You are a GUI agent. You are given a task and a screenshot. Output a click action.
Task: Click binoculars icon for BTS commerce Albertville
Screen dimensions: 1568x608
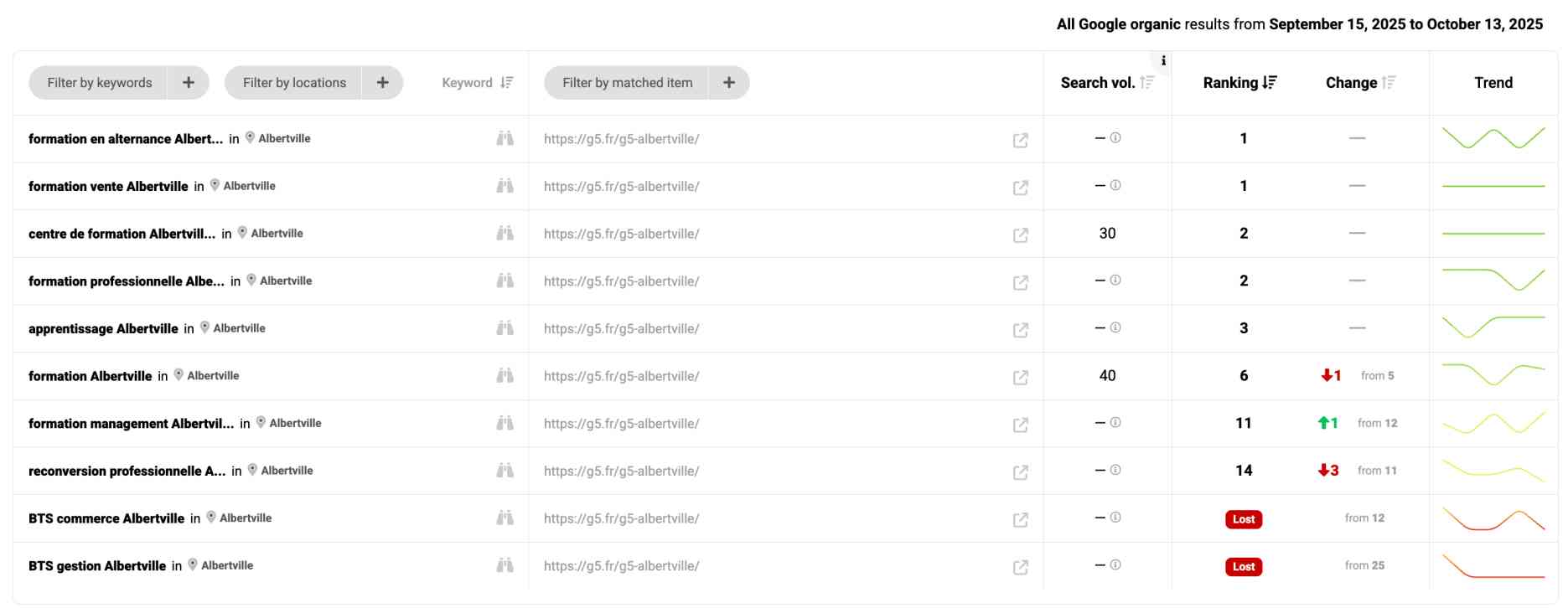point(505,518)
